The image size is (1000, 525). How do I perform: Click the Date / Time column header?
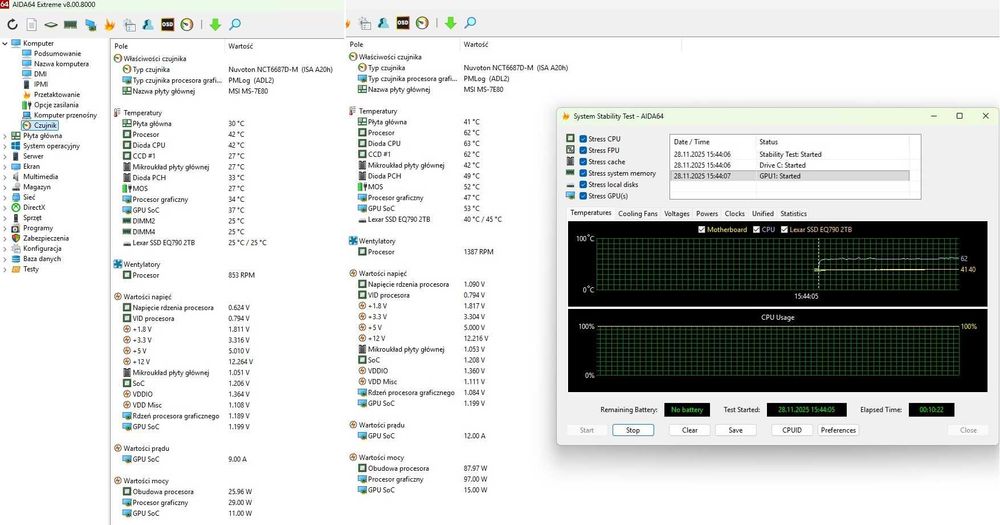(712, 142)
